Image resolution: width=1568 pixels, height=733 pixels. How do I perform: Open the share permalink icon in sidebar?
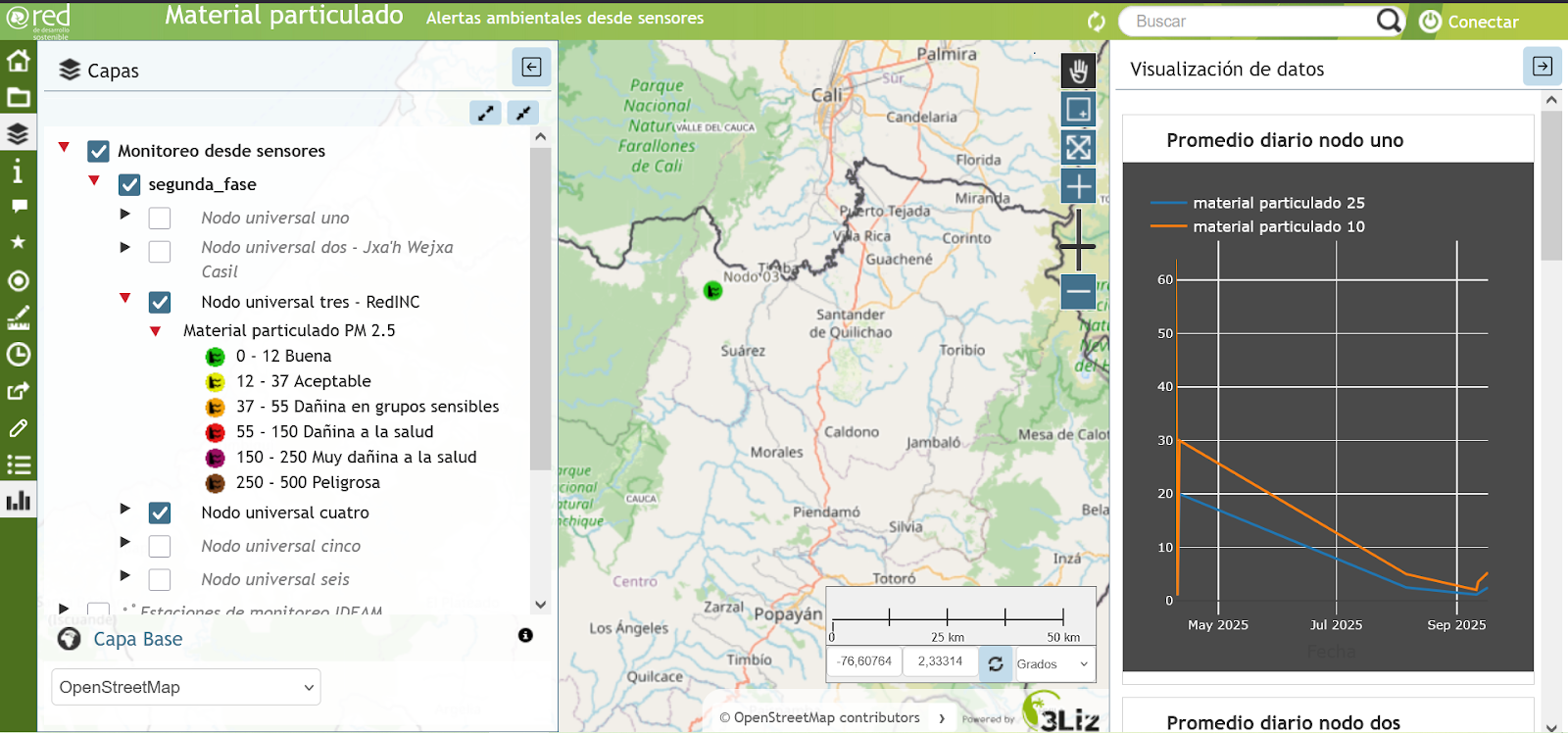18,391
